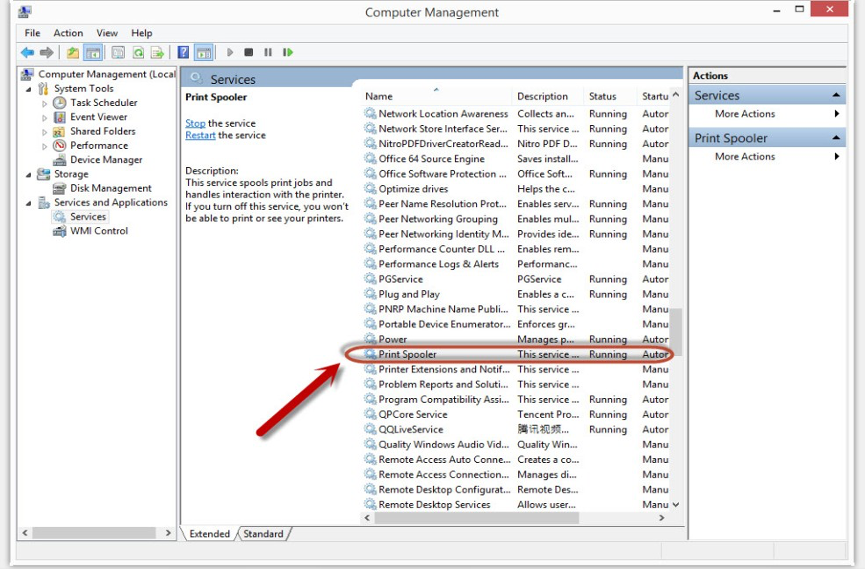Viewport: 866px width, 570px height.
Task: Sort services by the Status column header
Action: pos(603,96)
